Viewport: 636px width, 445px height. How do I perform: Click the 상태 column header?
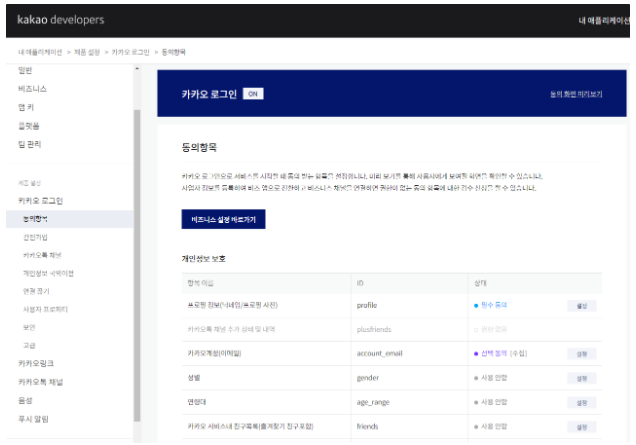pos(480,283)
